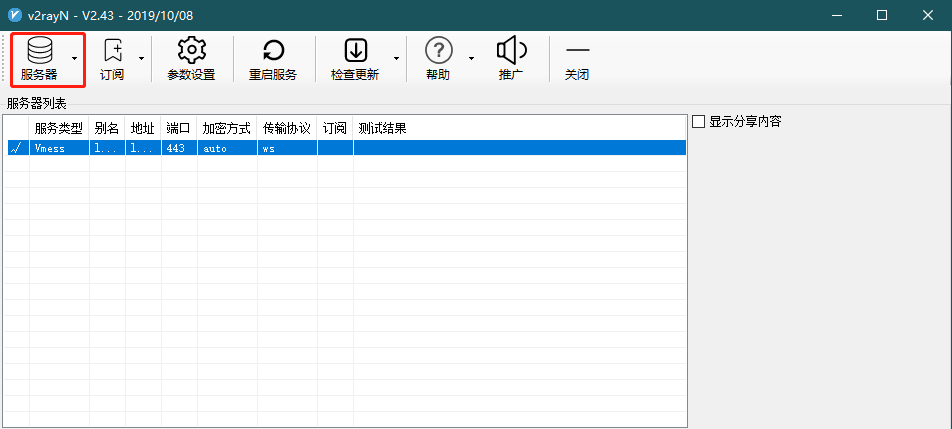Minimize the v2rayN window
Viewport: 952px width, 429px height.
click(x=837, y=15)
